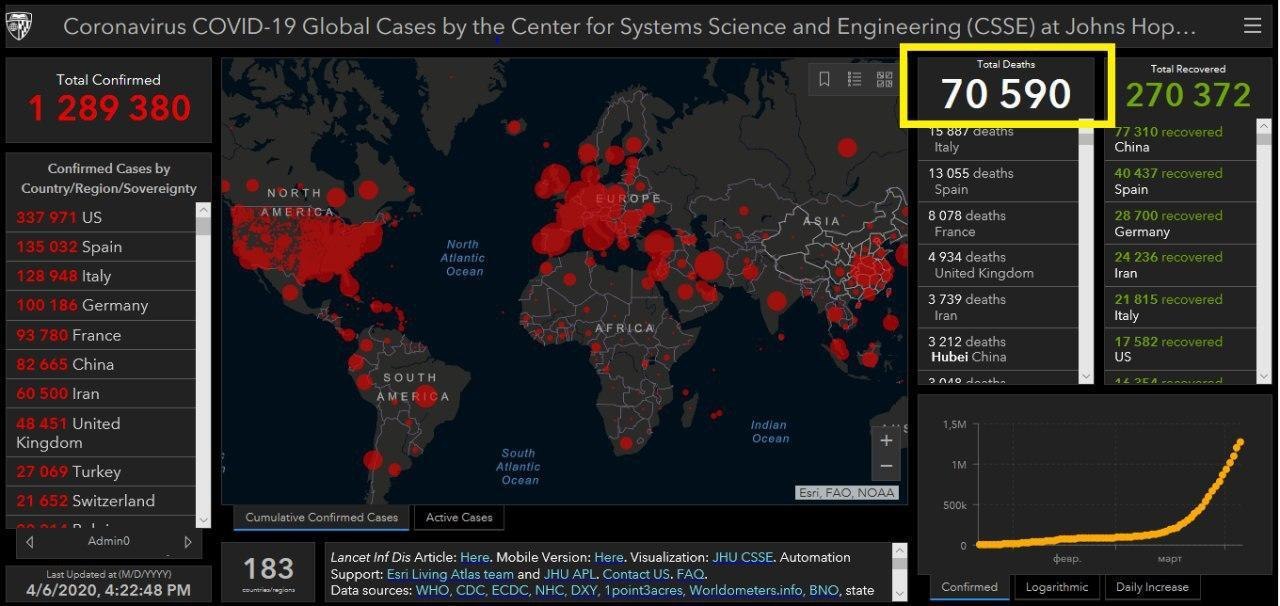This screenshot has height=606, width=1280.
Task: Open the map legend list icon
Action: 854,79
